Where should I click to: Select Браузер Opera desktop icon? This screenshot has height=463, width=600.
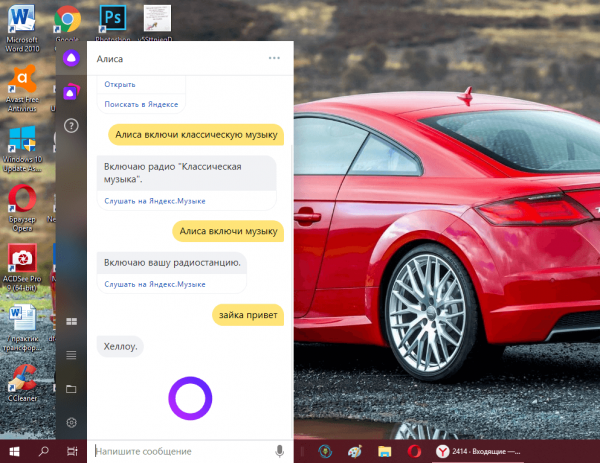(22, 209)
